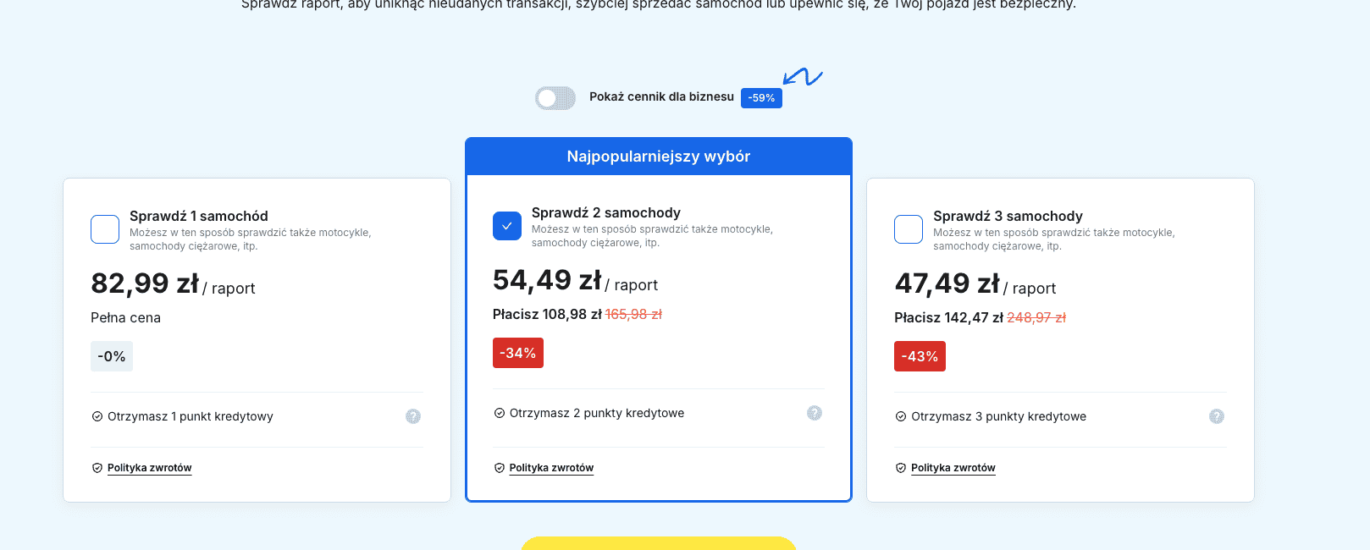Open Polityka zwrotów in 2 samochody card
Image resolution: width=1370 pixels, height=550 pixels.
[551, 468]
